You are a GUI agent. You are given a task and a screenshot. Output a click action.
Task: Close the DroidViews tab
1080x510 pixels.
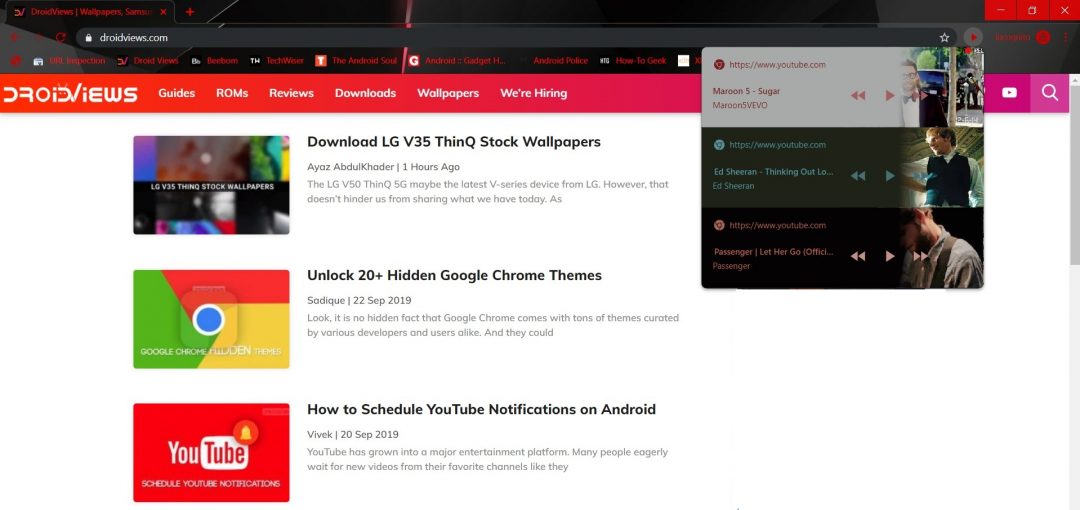click(163, 12)
